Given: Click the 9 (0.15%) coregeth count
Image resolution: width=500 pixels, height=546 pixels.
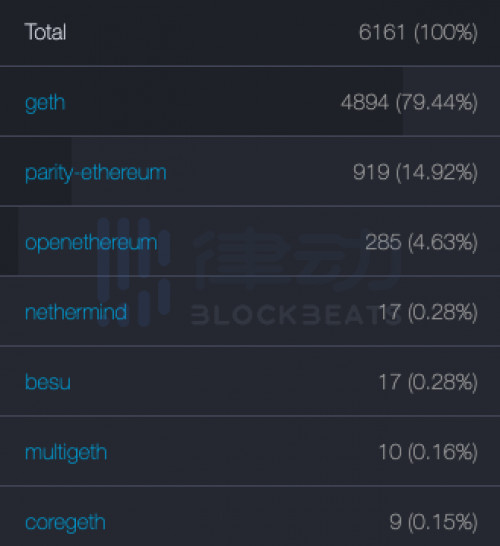Looking at the screenshot, I should click(x=433, y=522).
